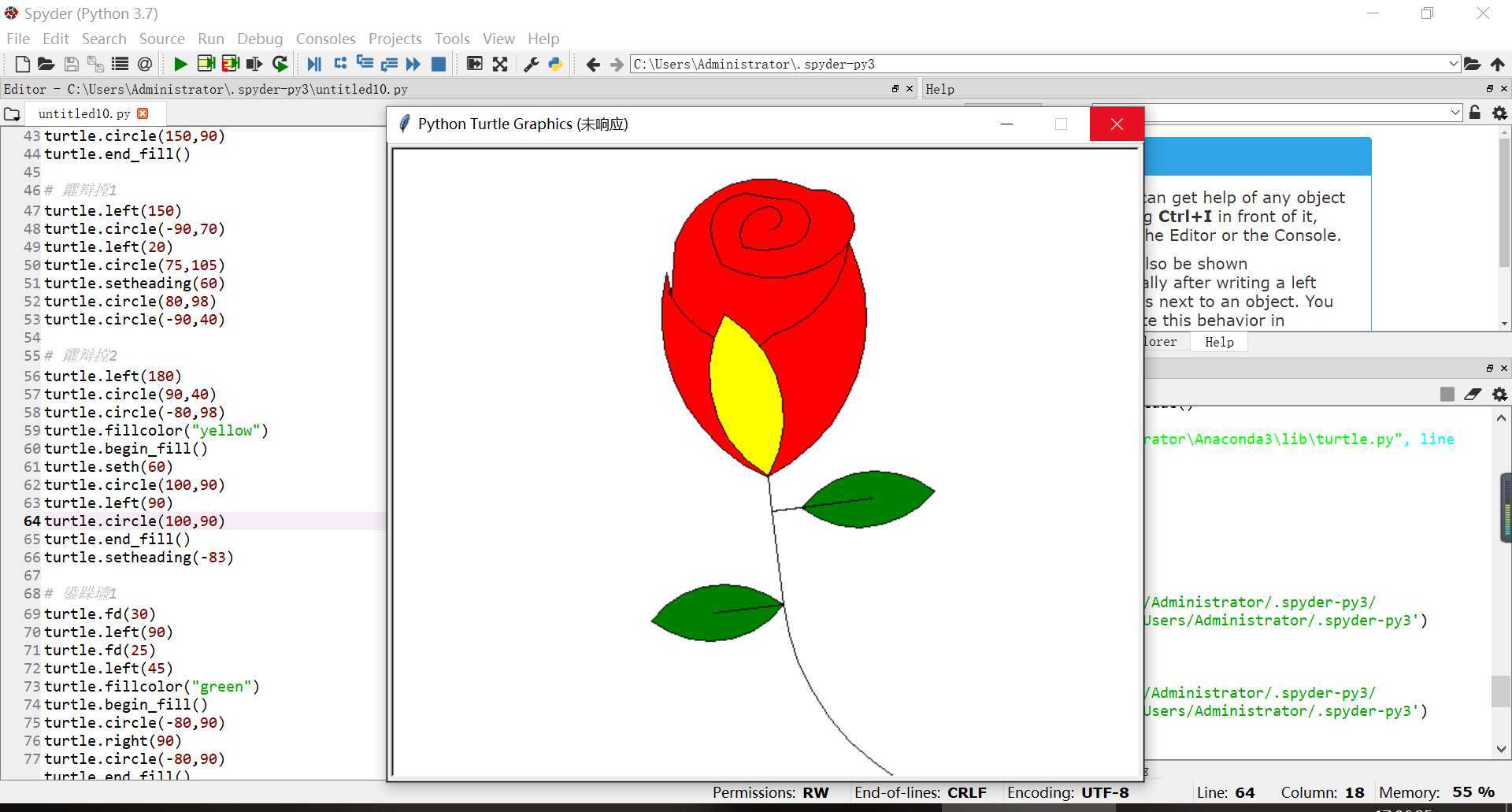Clear console with the eraser icon
This screenshot has height=812, width=1512.
pos(1473,394)
